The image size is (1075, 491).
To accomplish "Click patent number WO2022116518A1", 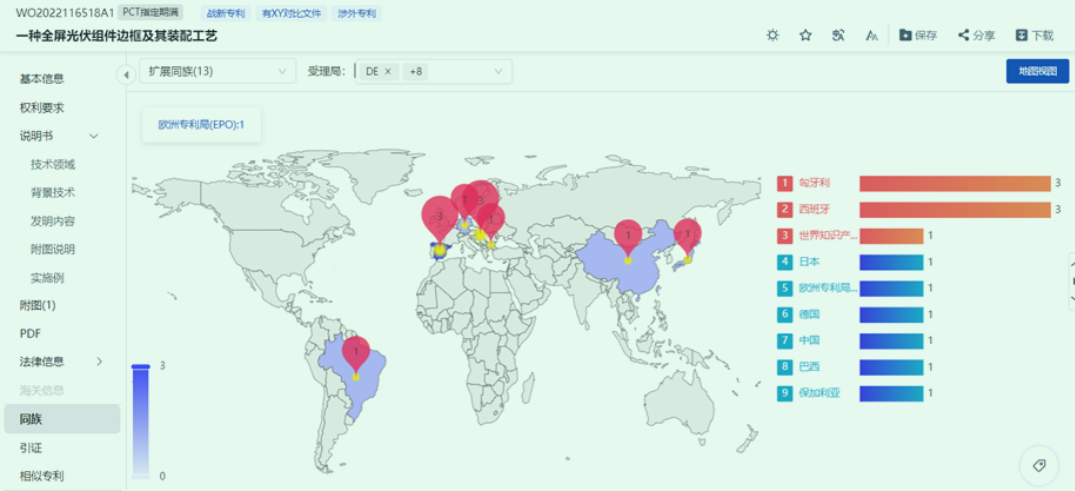I will coord(64,12).
